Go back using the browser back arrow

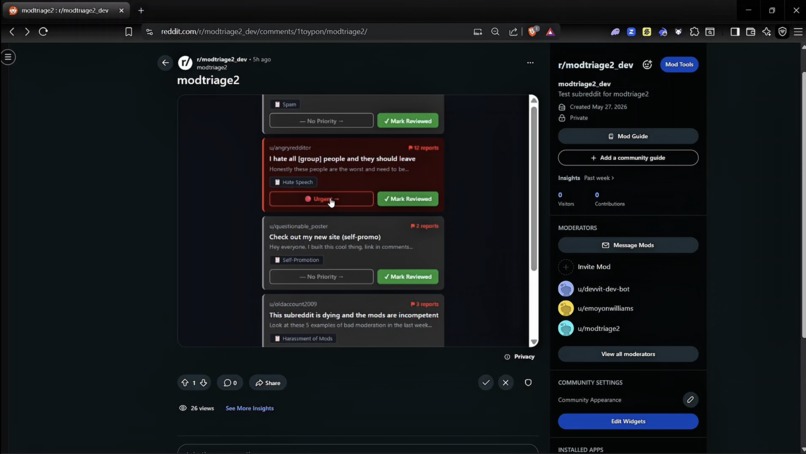(x=12, y=31)
